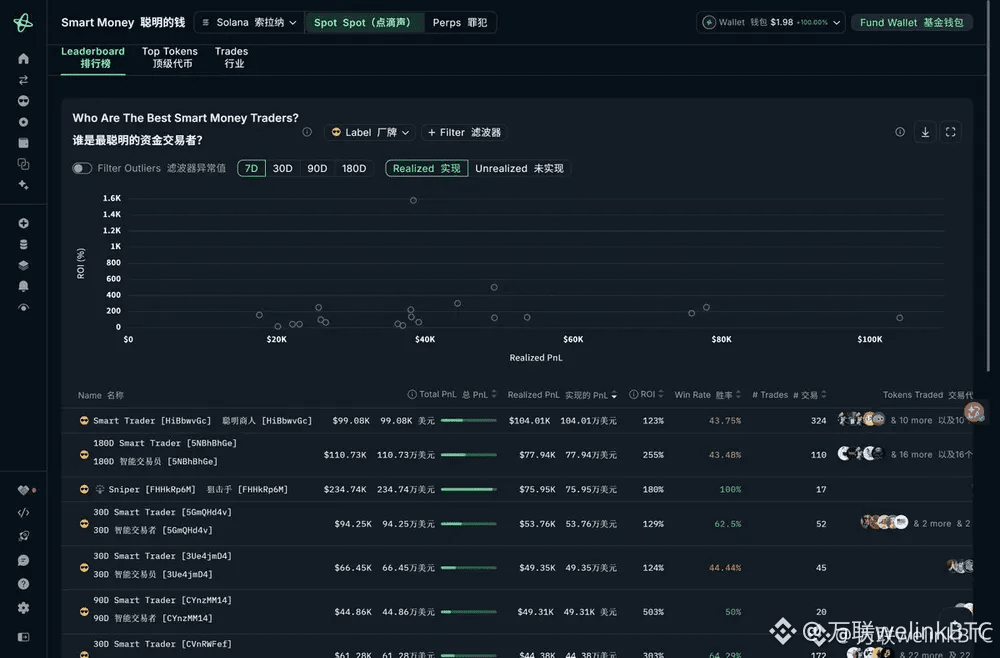Toggle the Filter Outliers switch
Image resolution: width=1000 pixels, height=658 pixels.
tap(82, 168)
